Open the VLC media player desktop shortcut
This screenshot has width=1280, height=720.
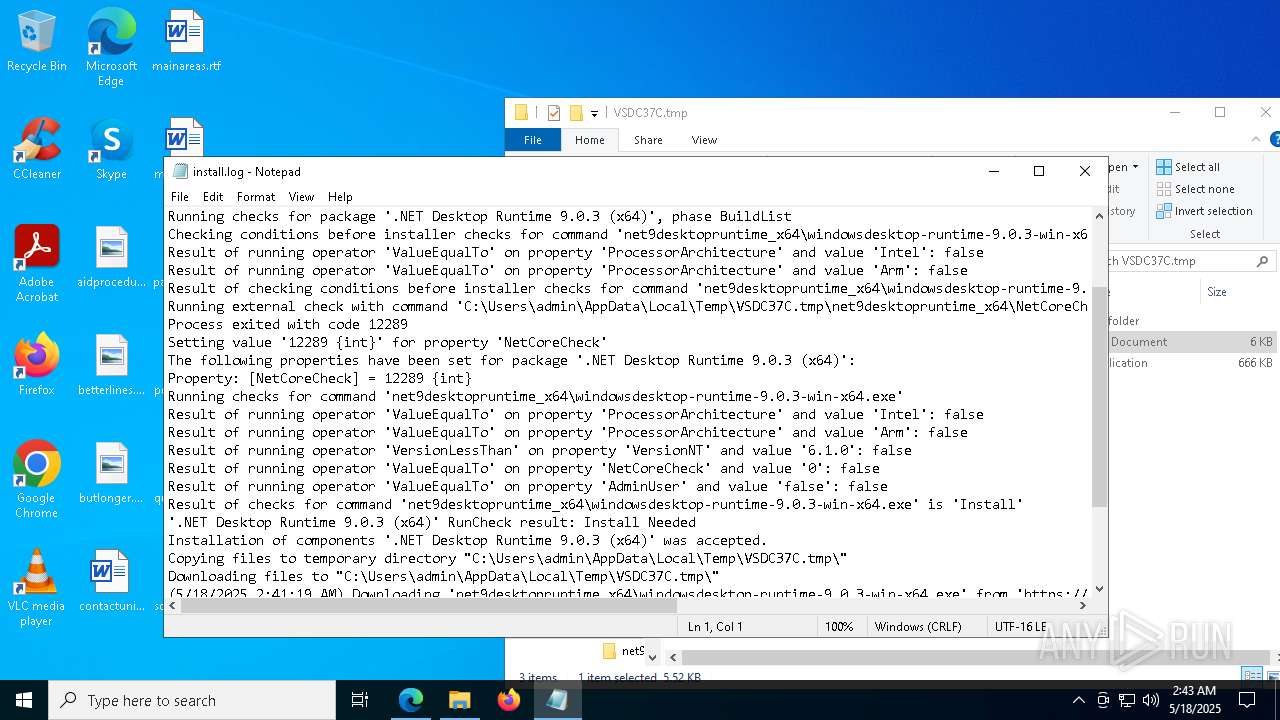click(x=37, y=588)
